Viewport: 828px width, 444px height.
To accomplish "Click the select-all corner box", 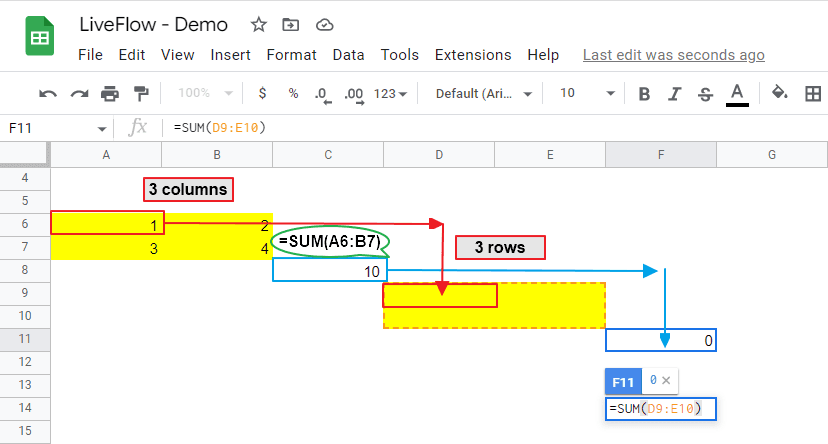I will [25, 155].
